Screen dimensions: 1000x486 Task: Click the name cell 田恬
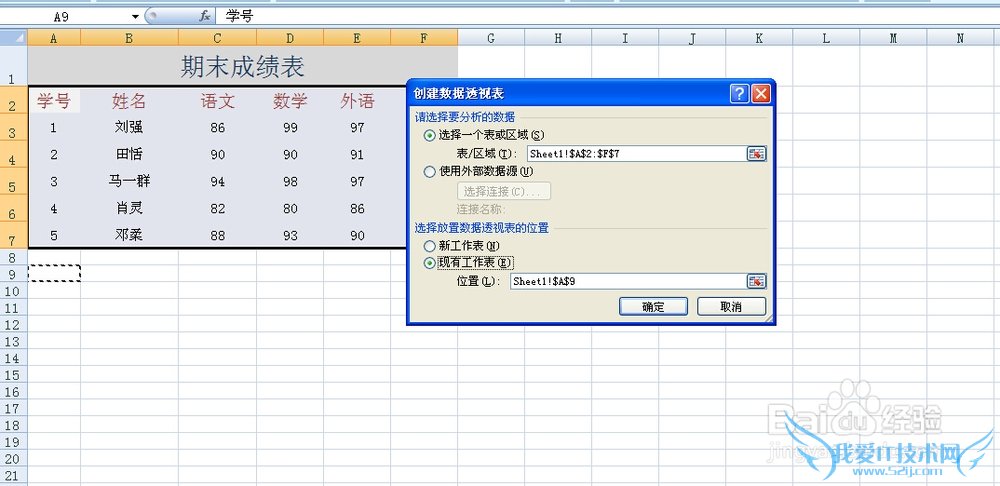pos(129,154)
